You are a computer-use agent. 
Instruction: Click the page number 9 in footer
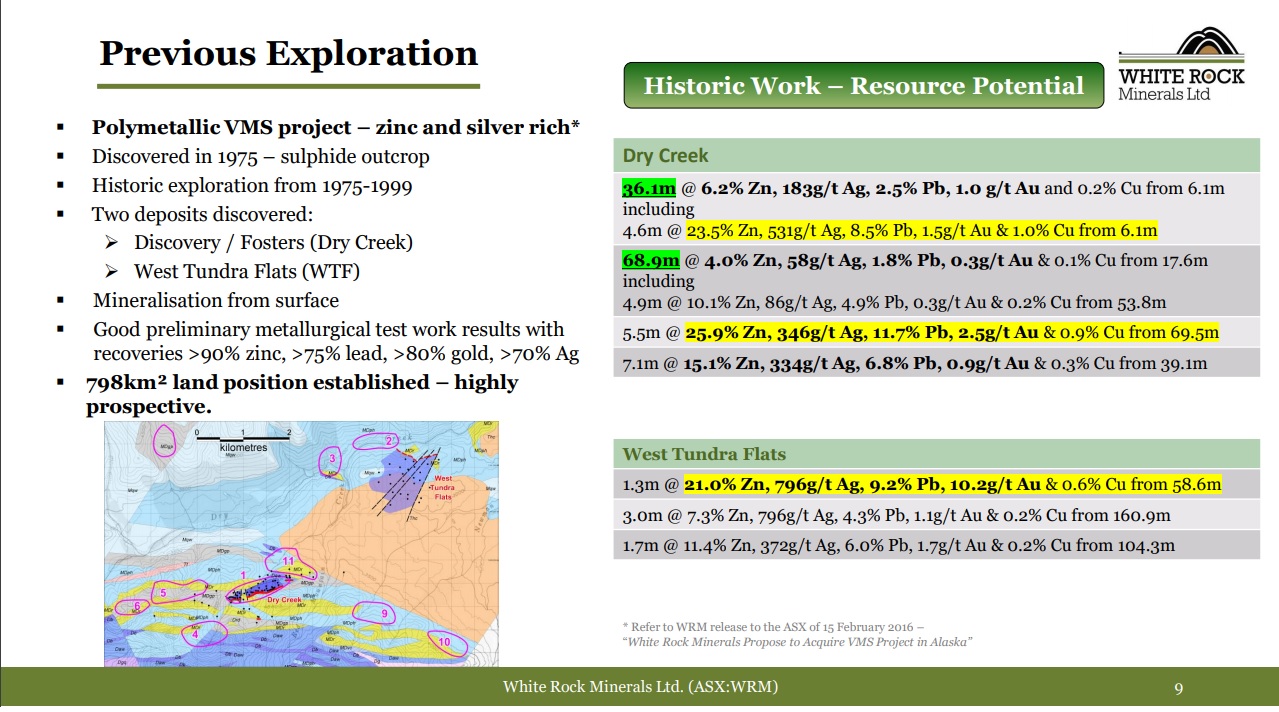tap(1179, 688)
